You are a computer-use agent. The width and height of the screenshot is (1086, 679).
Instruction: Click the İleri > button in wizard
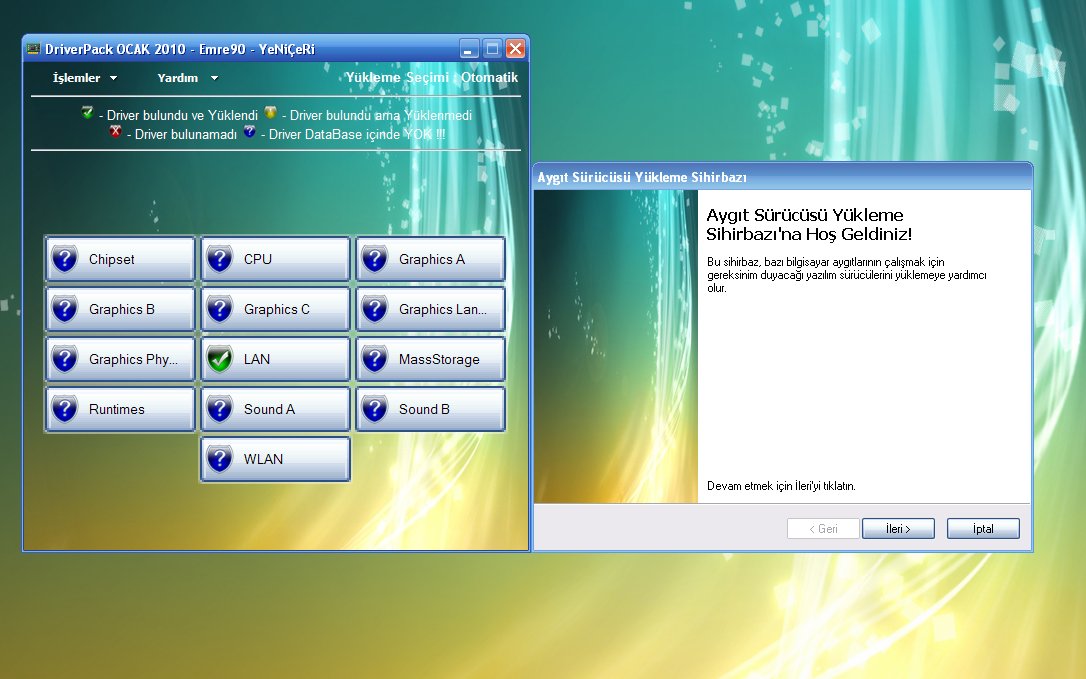(x=898, y=529)
